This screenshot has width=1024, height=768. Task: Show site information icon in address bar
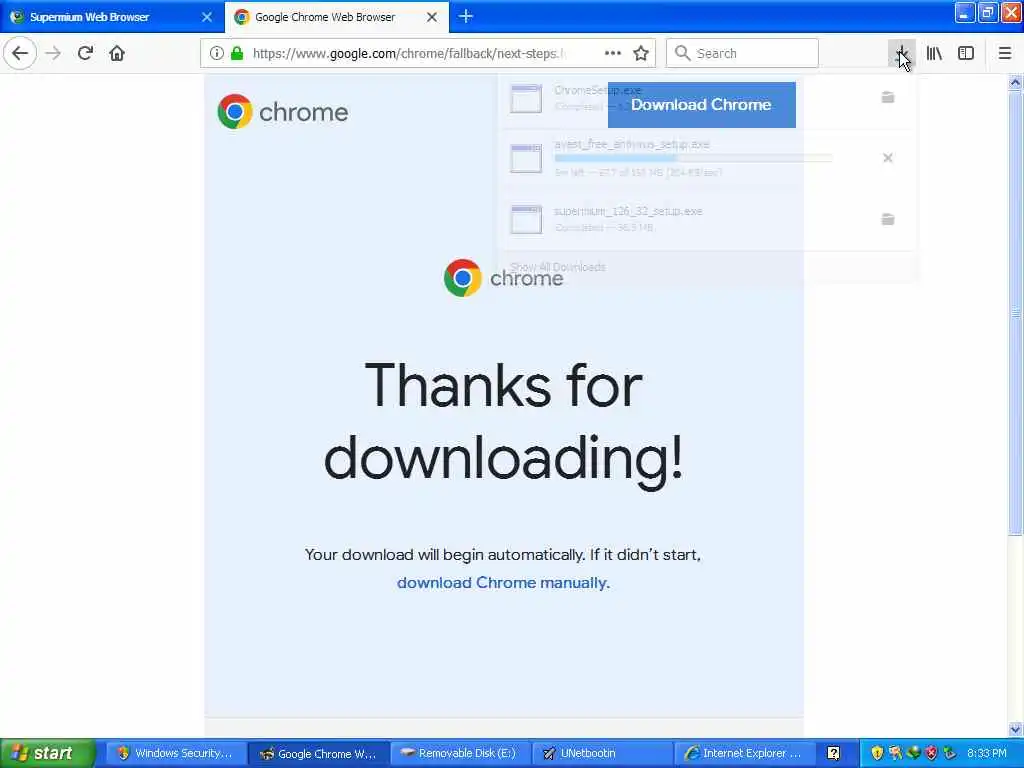(x=216, y=53)
